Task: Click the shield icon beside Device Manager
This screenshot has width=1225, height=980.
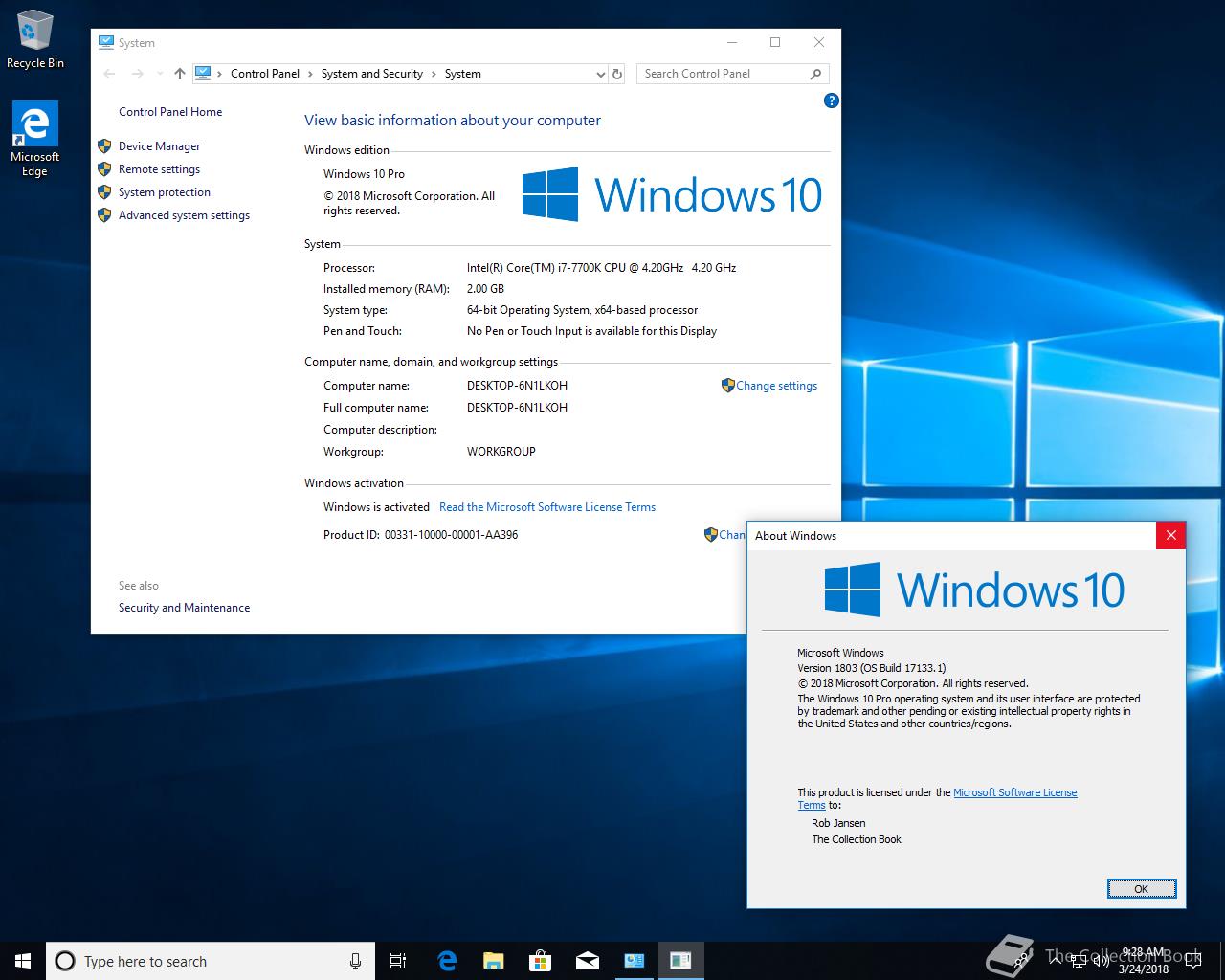Action: point(104,146)
